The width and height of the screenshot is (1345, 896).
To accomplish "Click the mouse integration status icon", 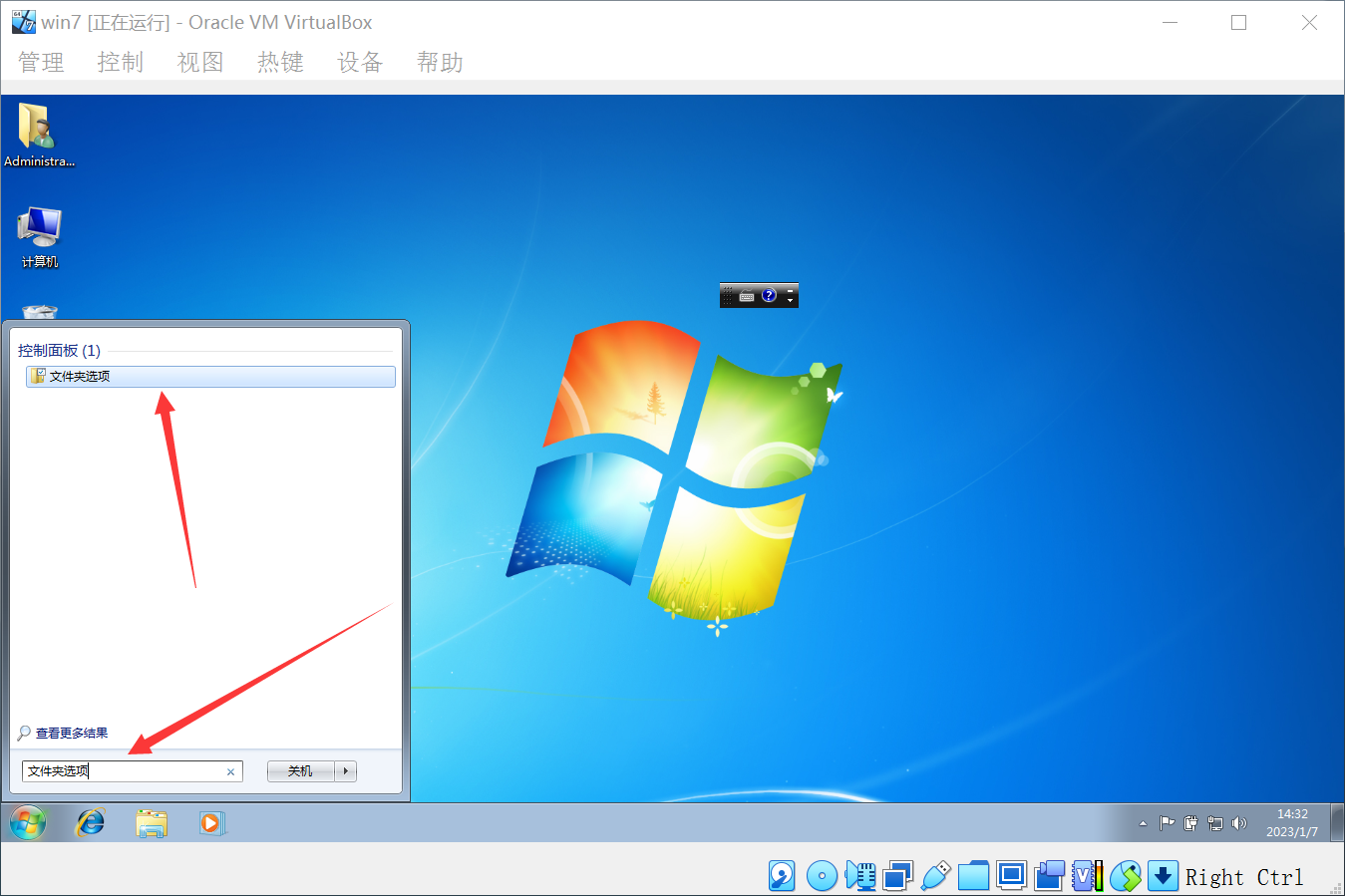I will [x=1125, y=876].
